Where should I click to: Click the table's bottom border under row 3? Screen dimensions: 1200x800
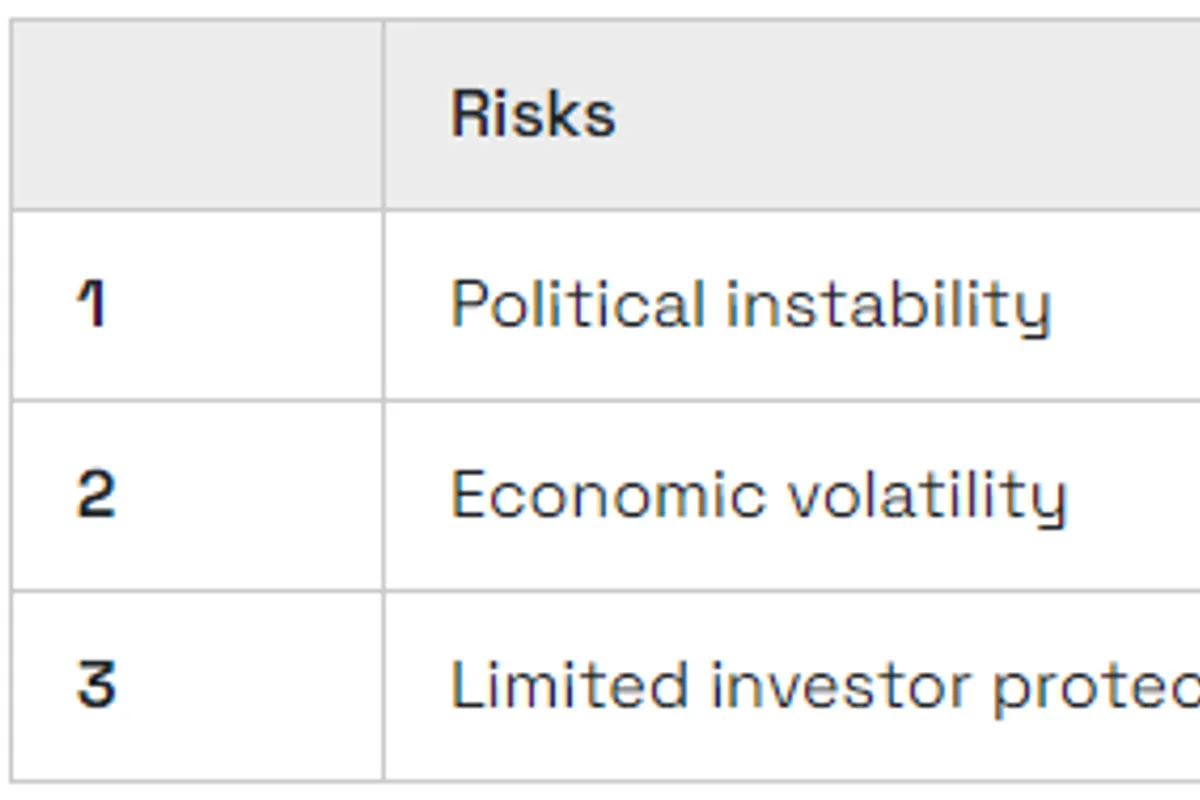pos(790,780)
